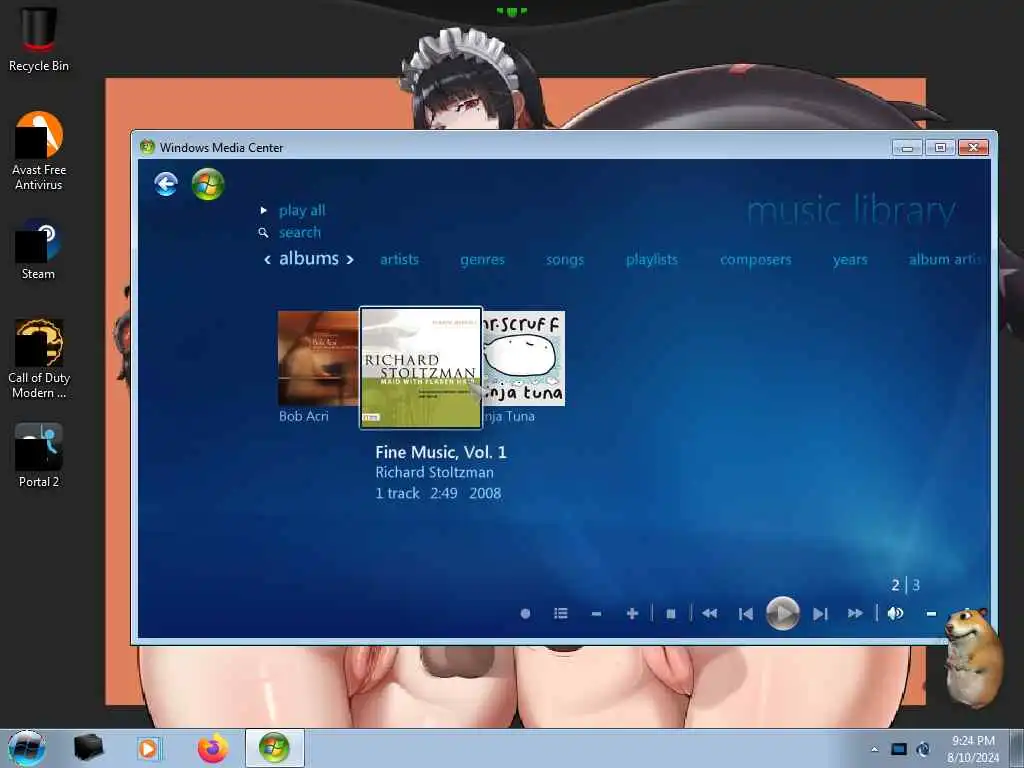Open the green Media Center start menu
Screen dimensions: 1024x768
click(x=208, y=184)
